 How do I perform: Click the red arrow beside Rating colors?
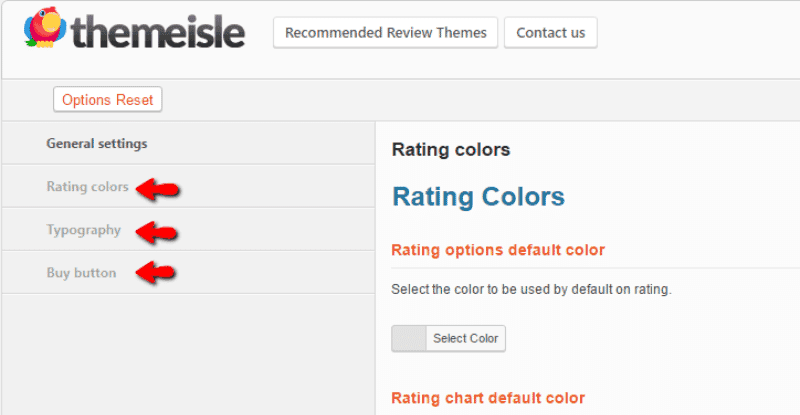(x=158, y=188)
